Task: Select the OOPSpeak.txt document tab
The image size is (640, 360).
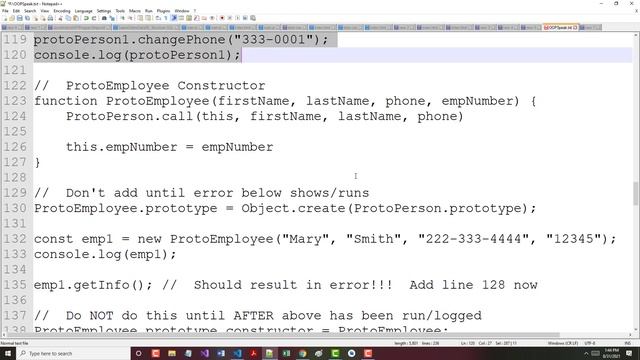Action: coord(560,27)
